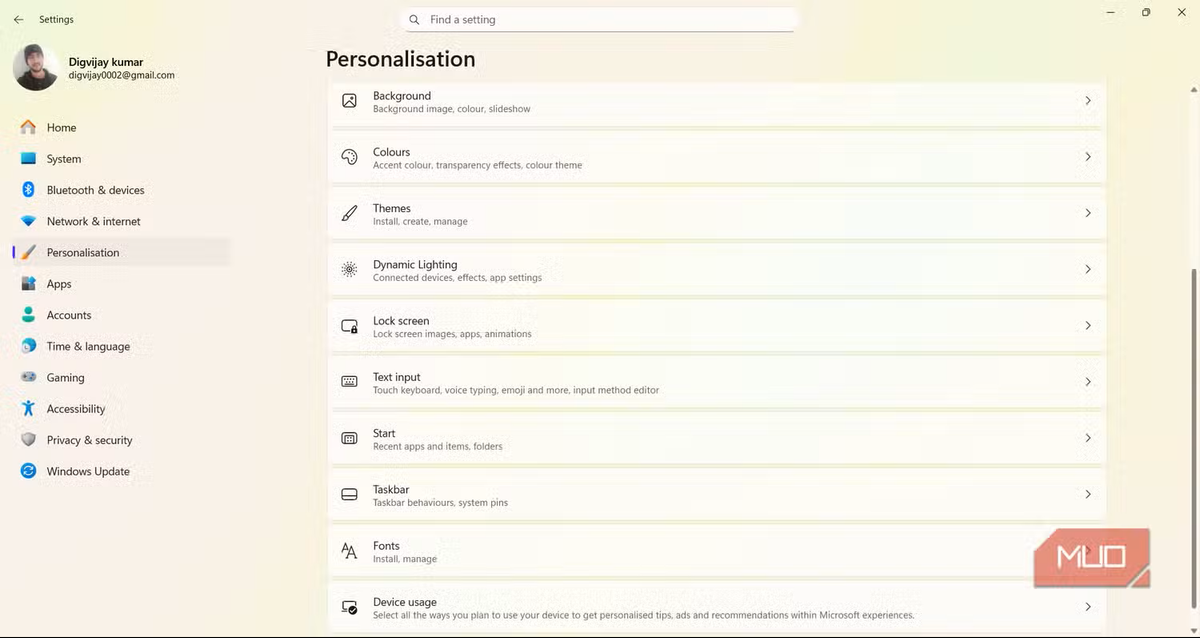Viewport: 1200px width, 638px height.
Task: Click the Colours palette icon
Action: coord(349,157)
